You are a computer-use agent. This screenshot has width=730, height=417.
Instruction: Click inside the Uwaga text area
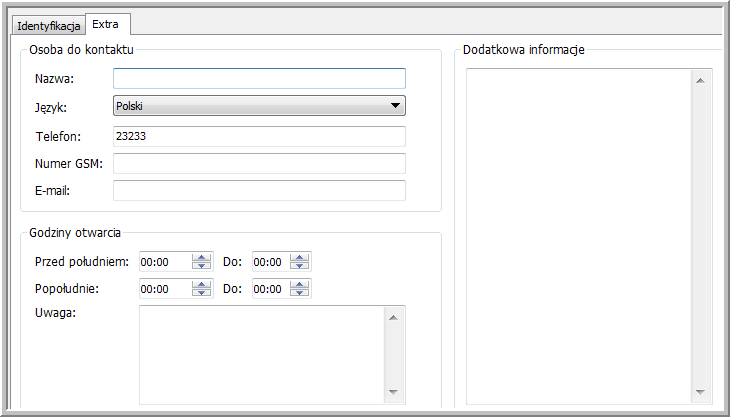click(x=260, y=354)
